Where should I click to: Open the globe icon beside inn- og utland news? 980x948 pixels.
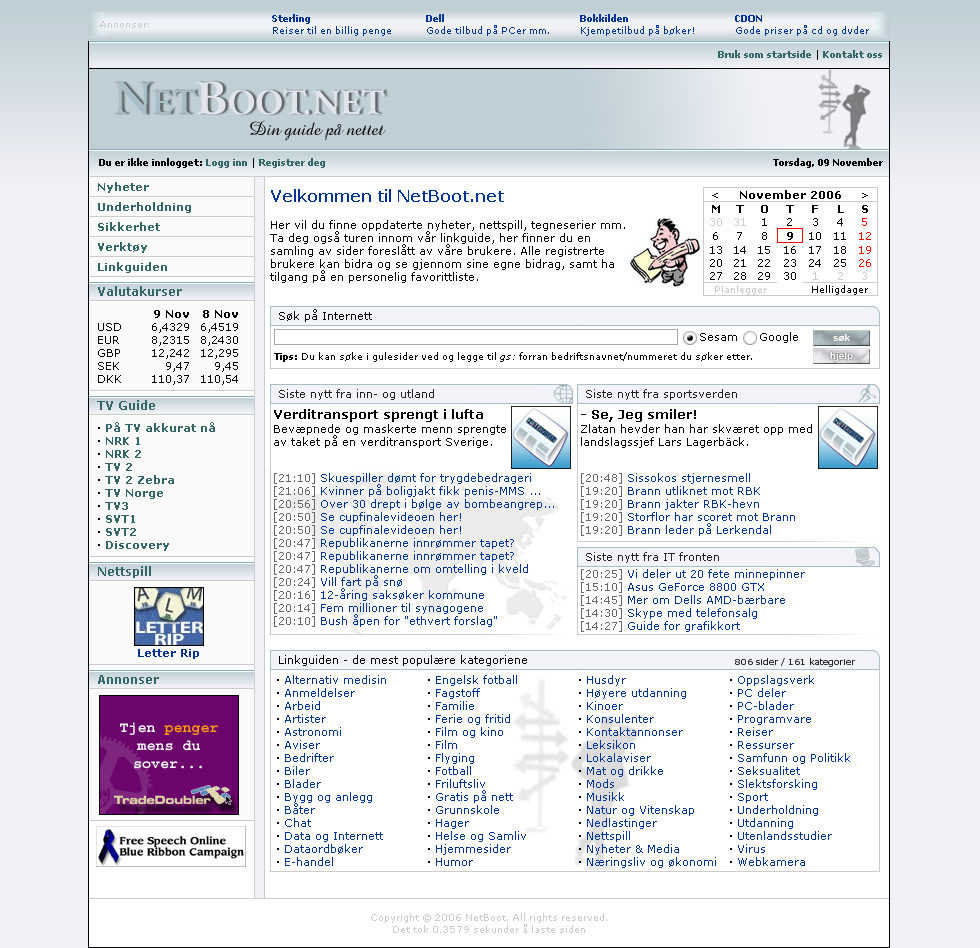click(562, 394)
